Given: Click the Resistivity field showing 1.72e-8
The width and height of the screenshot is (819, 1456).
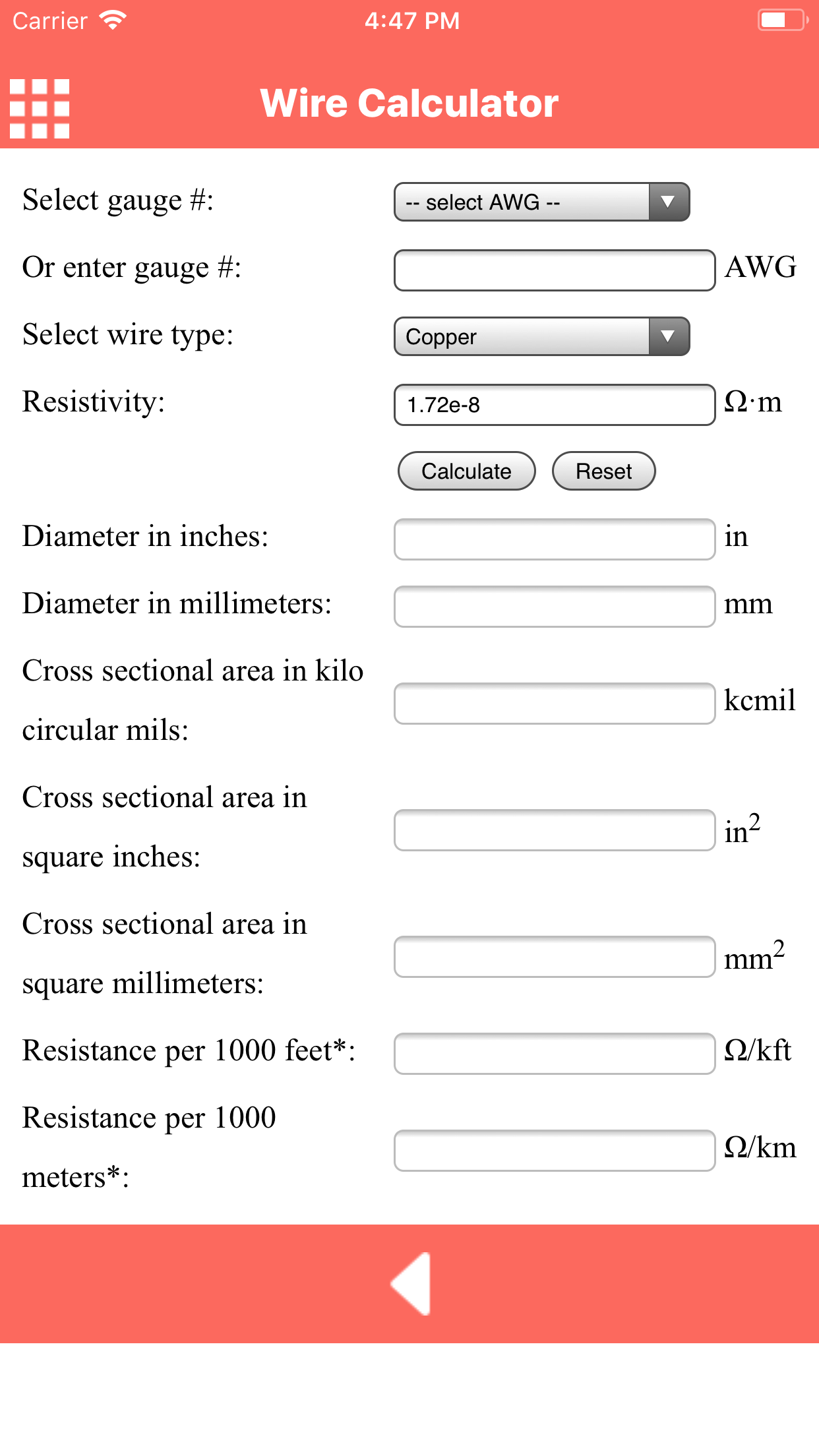Looking at the screenshot, I should coord(554,405).
